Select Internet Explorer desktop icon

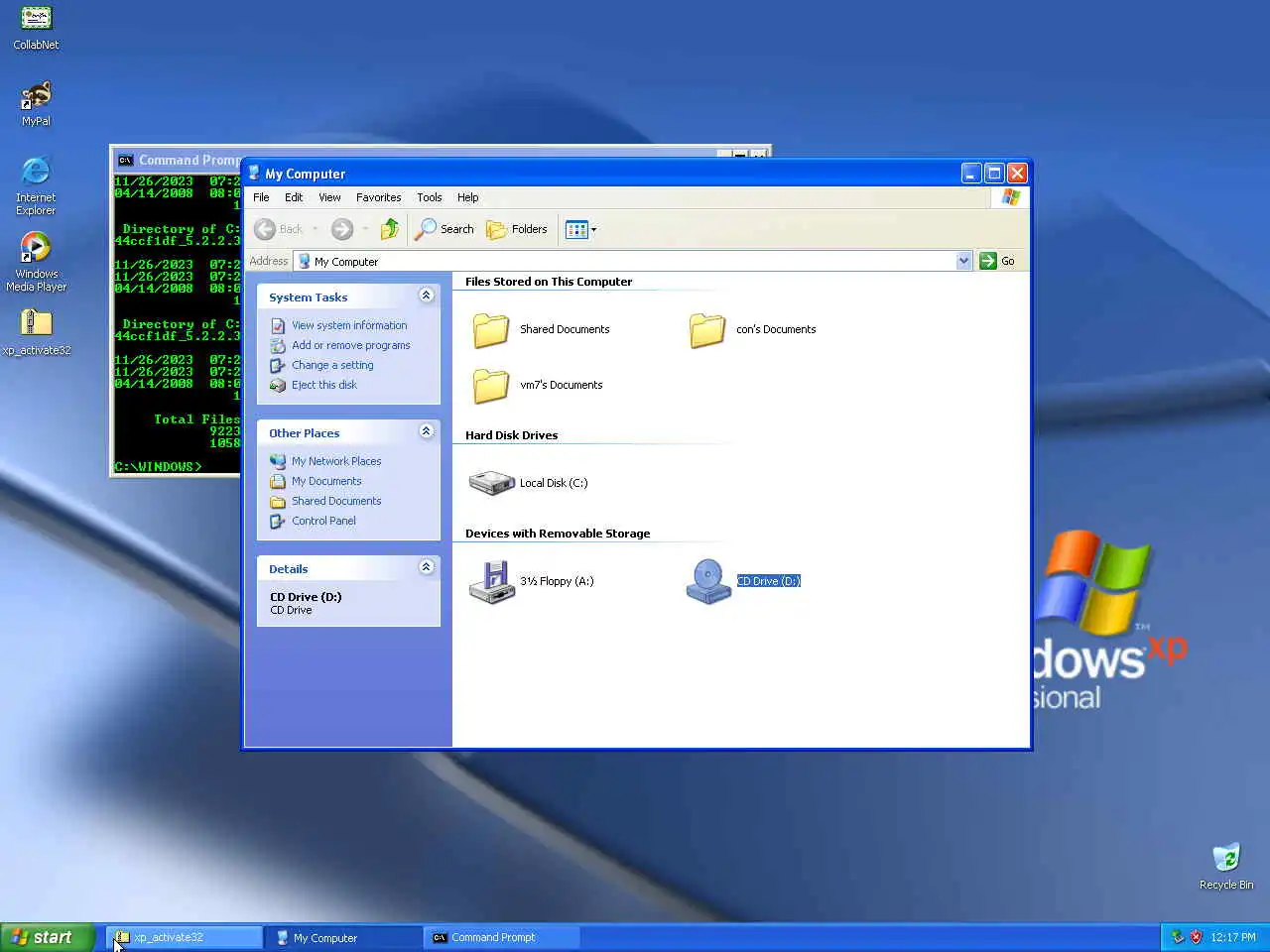(36, 185)
